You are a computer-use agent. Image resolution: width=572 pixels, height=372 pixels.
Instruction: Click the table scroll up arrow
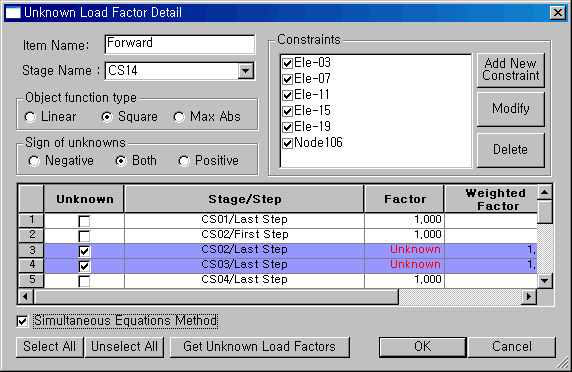pyautogui.click(x=545, y=193)
